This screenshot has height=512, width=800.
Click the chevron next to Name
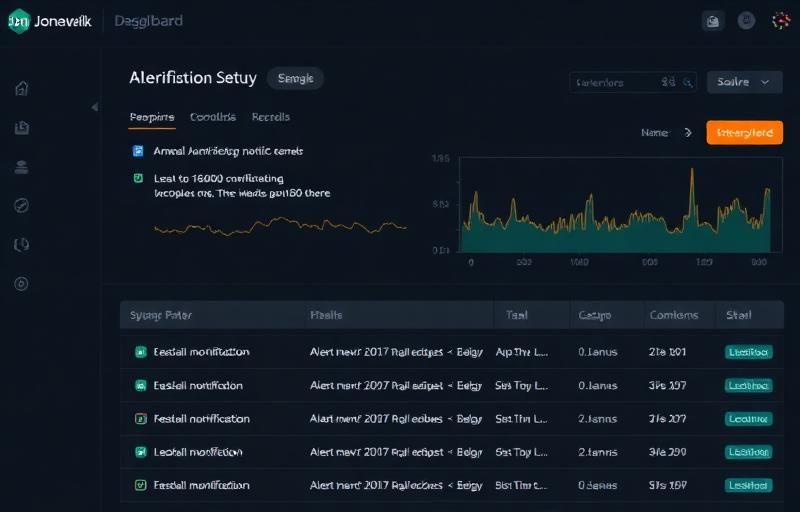point(688,132)
